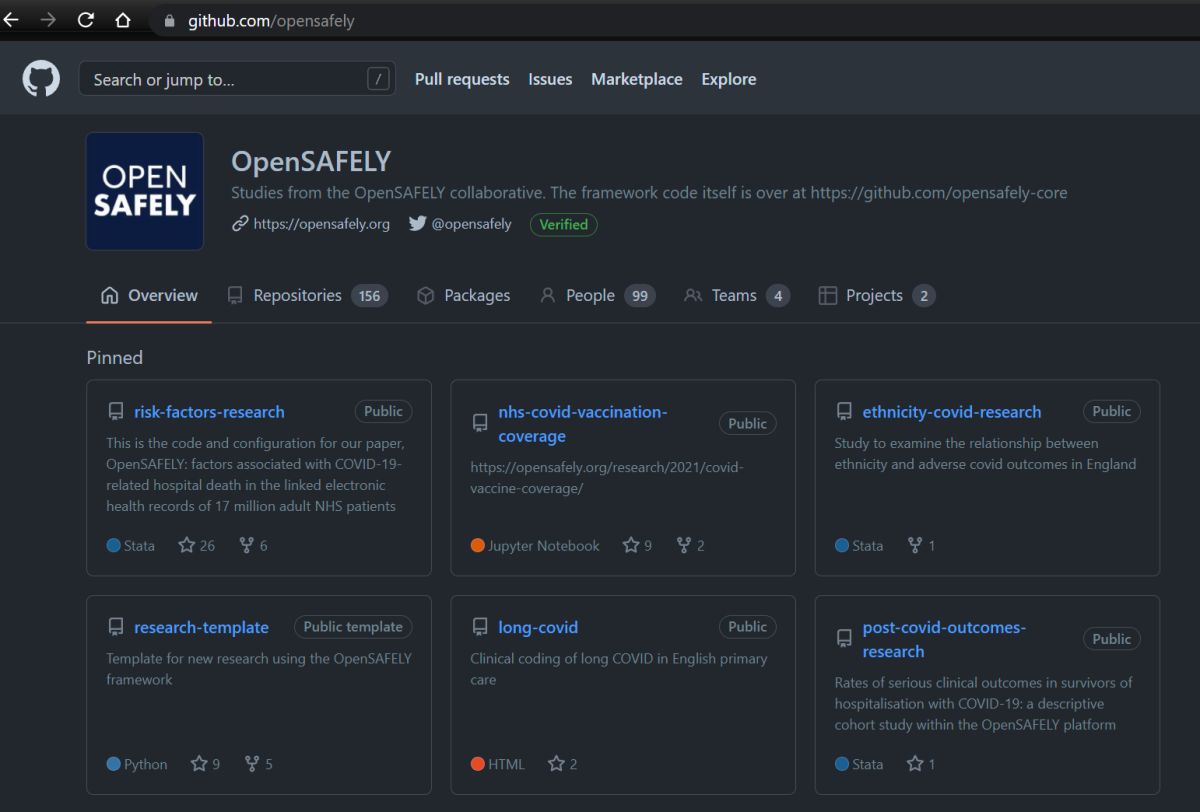The width and height of the screenshot is (1200, 812).
Task: Open the Projects tab
Action: pyautogui.click(x=877, y=295)
